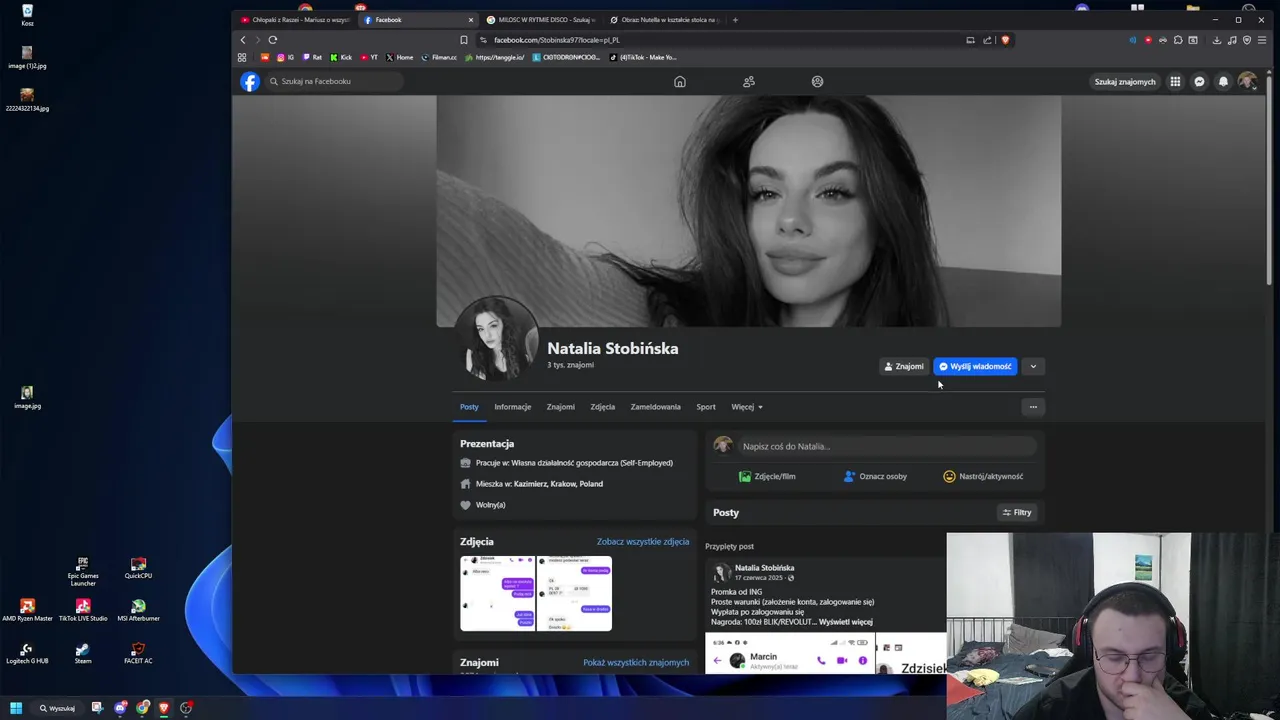Open Epic Games Launcher desktop shortcut
The height and width of the screenshot is (720, 1280).
pyautogui.click(x=83, y=570)
